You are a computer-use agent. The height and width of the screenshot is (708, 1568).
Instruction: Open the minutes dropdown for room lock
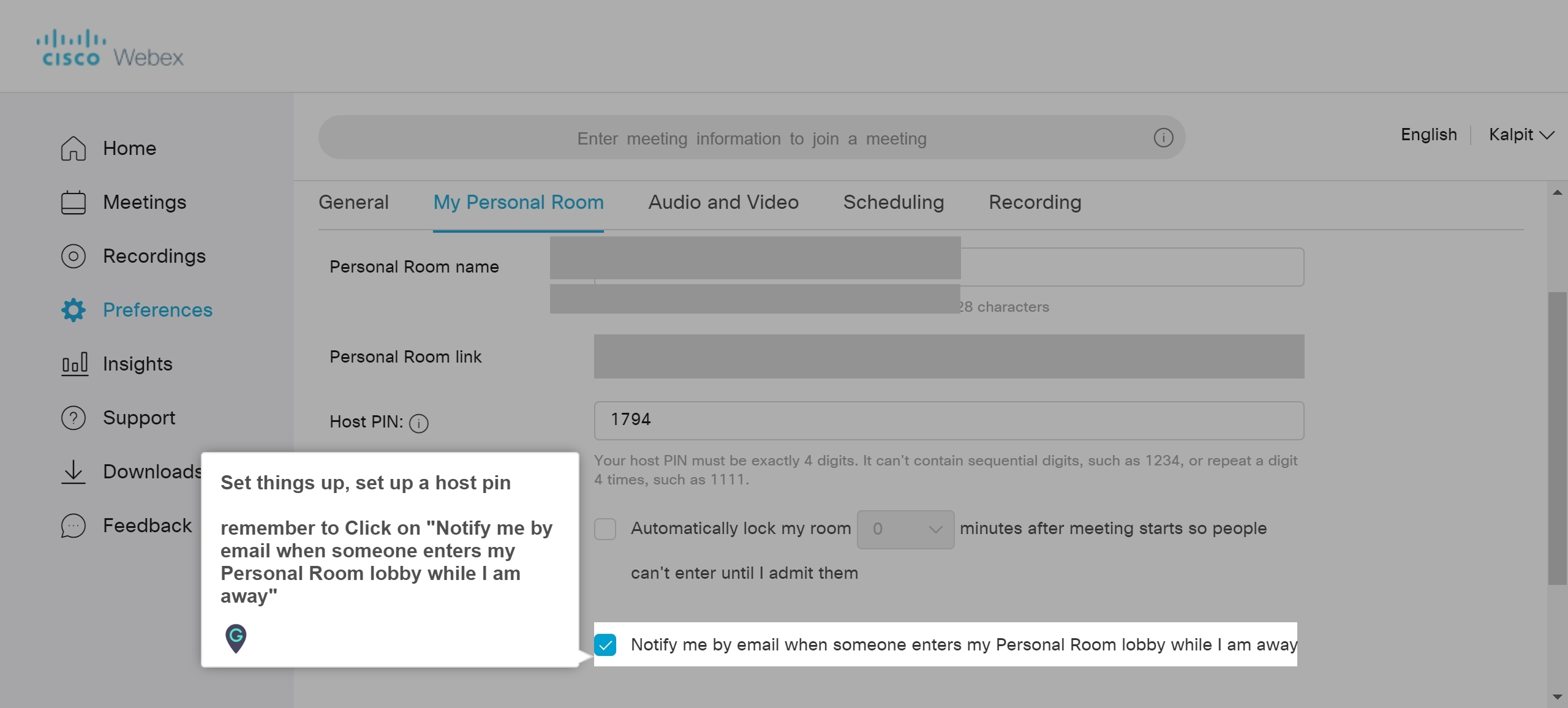[905, 529]
